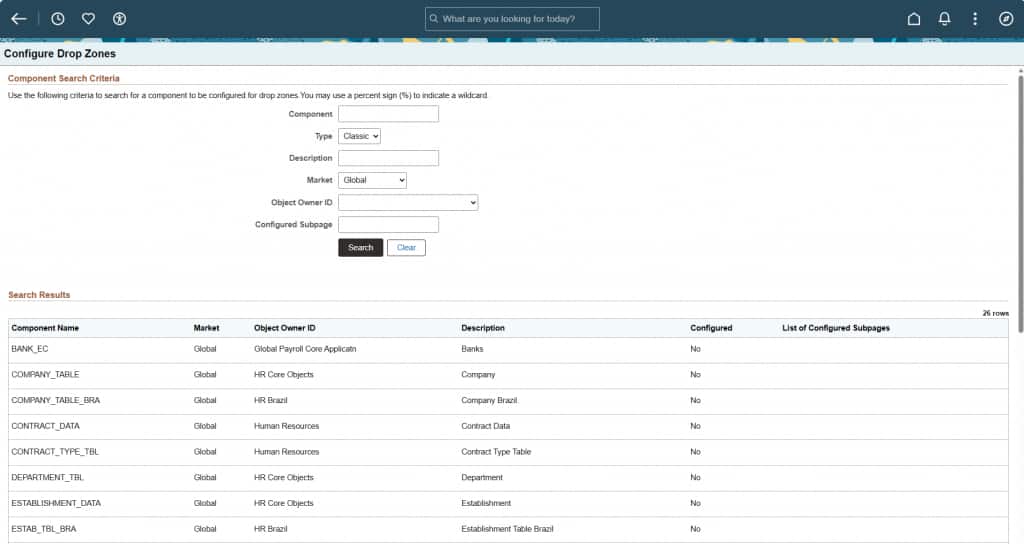Open the Actions three-dot menu
1024x544 pixels.
tap(975, 19)
